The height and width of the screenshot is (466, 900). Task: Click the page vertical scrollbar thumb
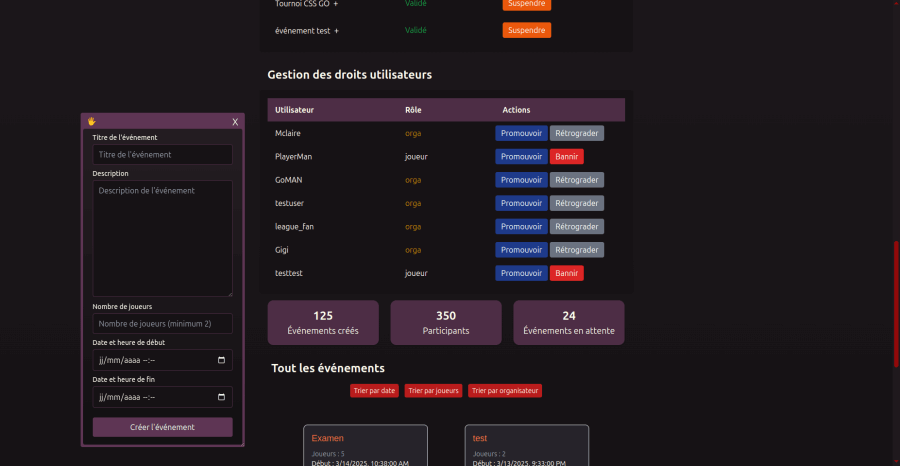click(896, 304)
